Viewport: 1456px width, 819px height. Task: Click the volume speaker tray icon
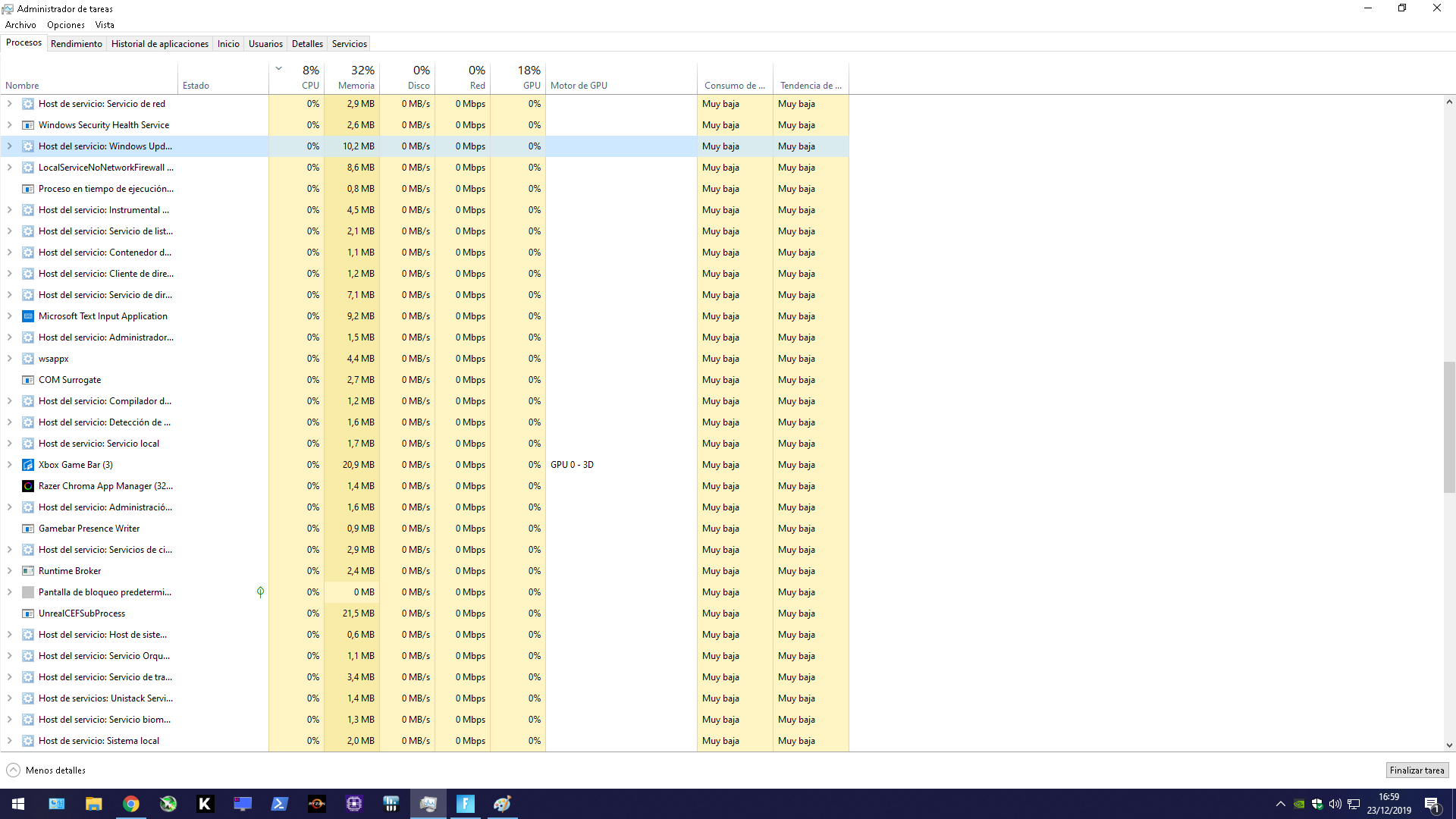[x=1335, y=804]
